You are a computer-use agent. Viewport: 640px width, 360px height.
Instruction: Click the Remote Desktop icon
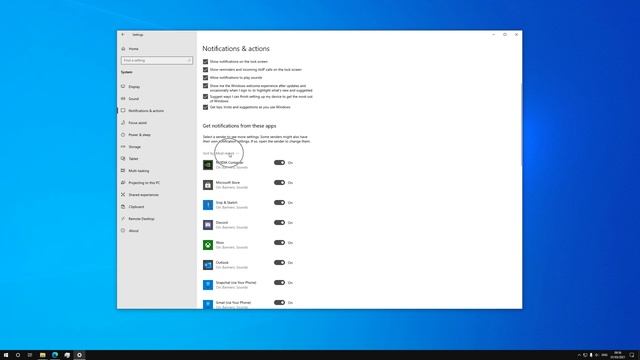pos(123,218)
